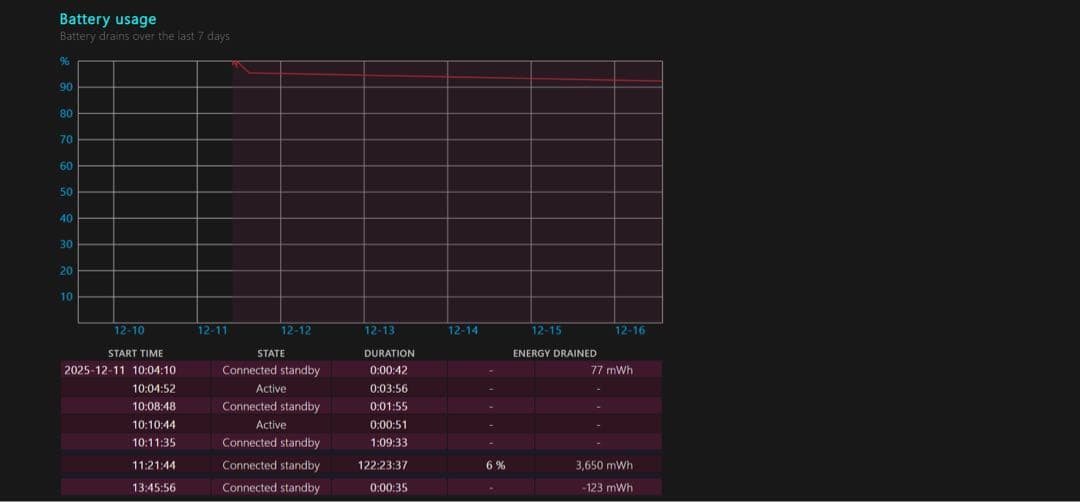Click the 50 percent label on y-axis
The height and width of the screenshot is (502, 1080).
pos(66,192)
